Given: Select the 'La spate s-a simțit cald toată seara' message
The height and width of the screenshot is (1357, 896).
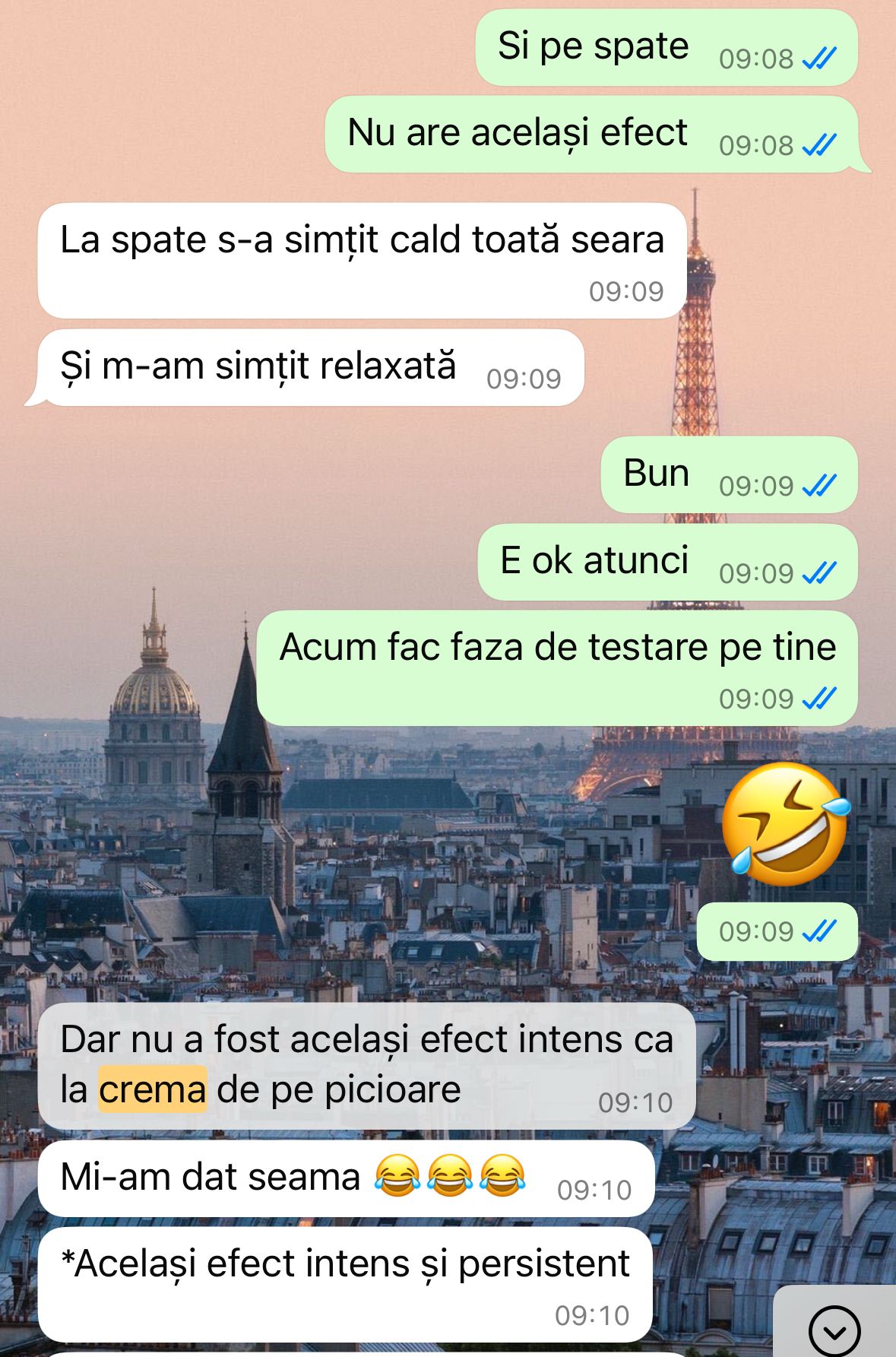Looking at the screenshot, I should pos(363,261).
